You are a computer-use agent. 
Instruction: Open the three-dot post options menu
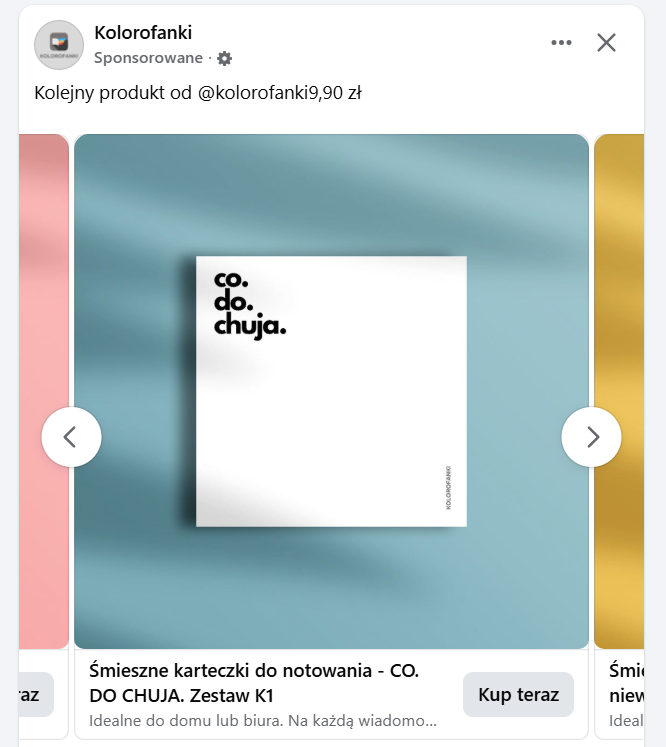coord(561,42)
